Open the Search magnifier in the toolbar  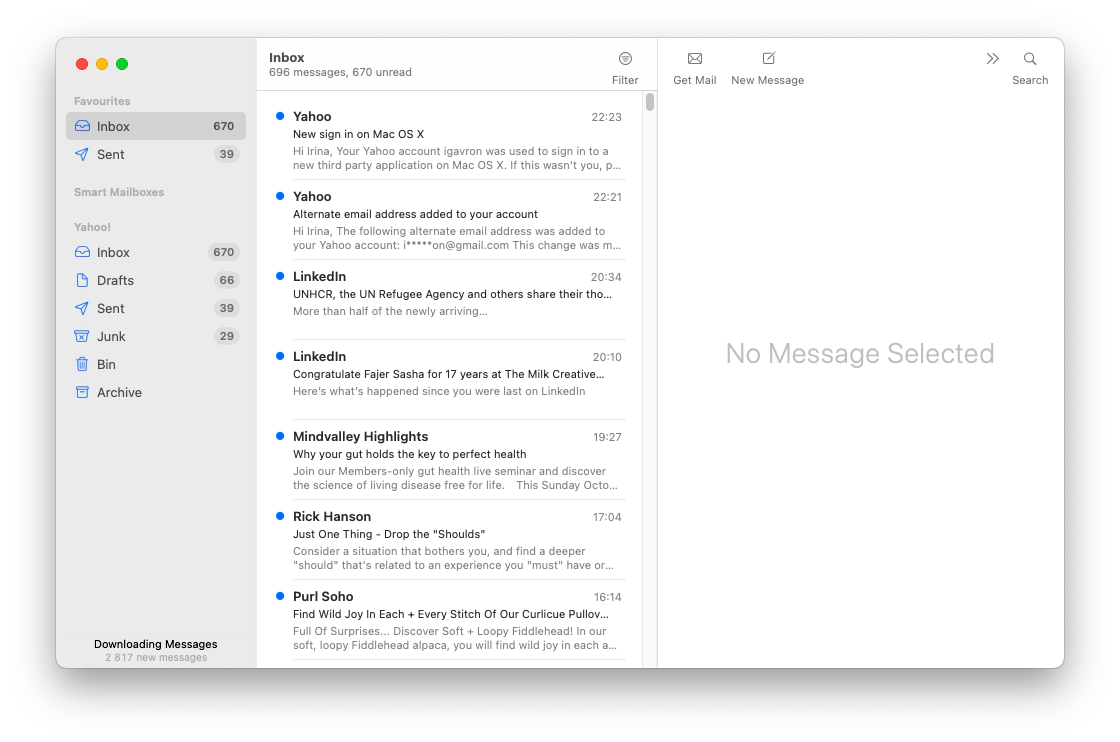tap(1029, 59)
